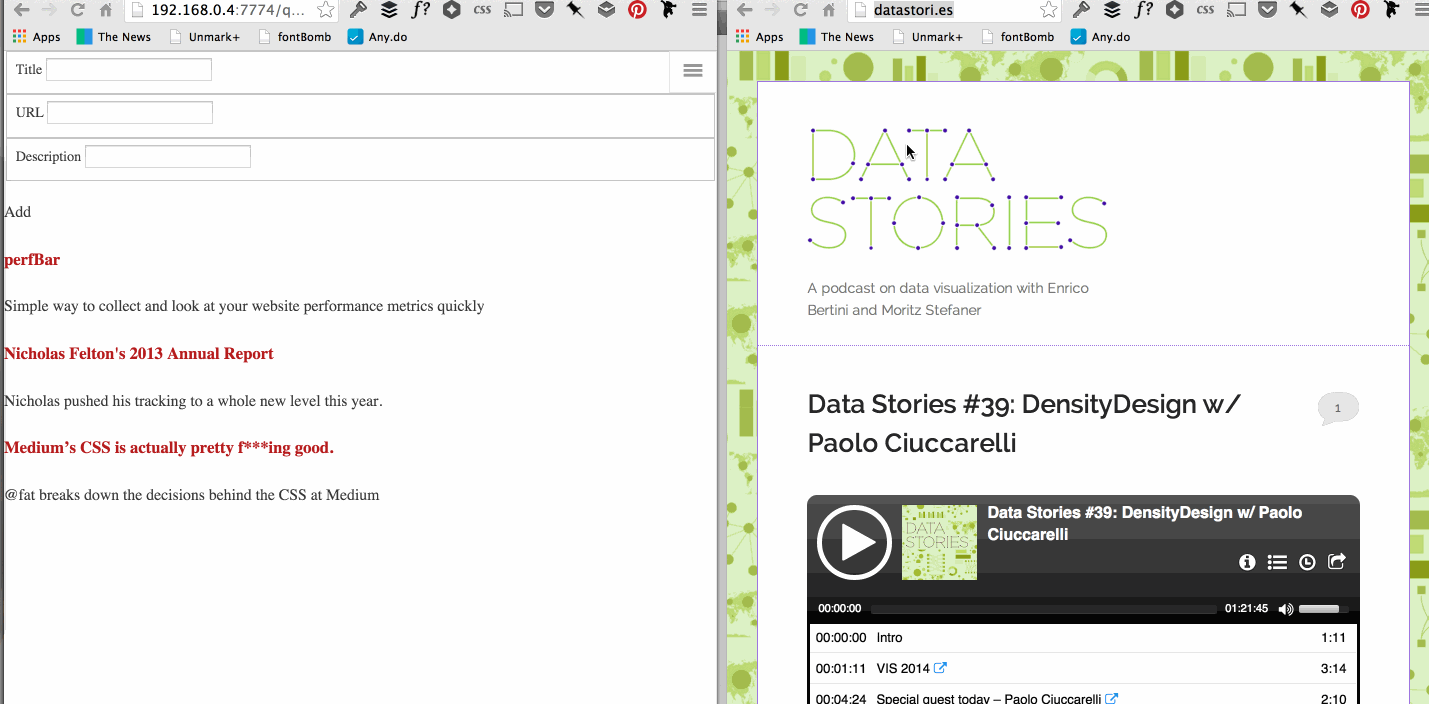Open the key extension in datastori.es window
Screen dimensions: 1429x704
(x=1080, y=10)
